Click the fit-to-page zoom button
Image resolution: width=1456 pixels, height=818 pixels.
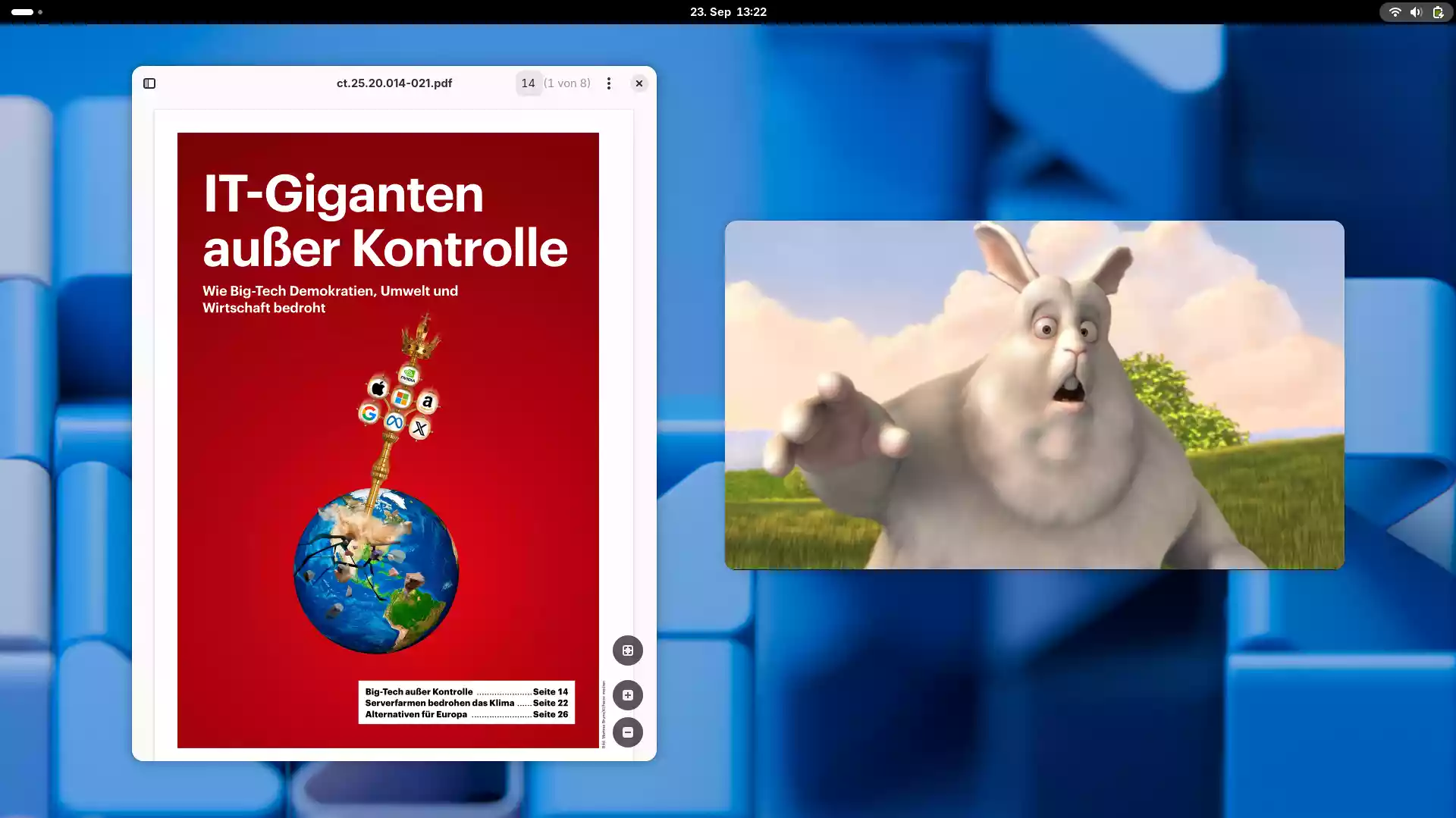coord(627,650)
